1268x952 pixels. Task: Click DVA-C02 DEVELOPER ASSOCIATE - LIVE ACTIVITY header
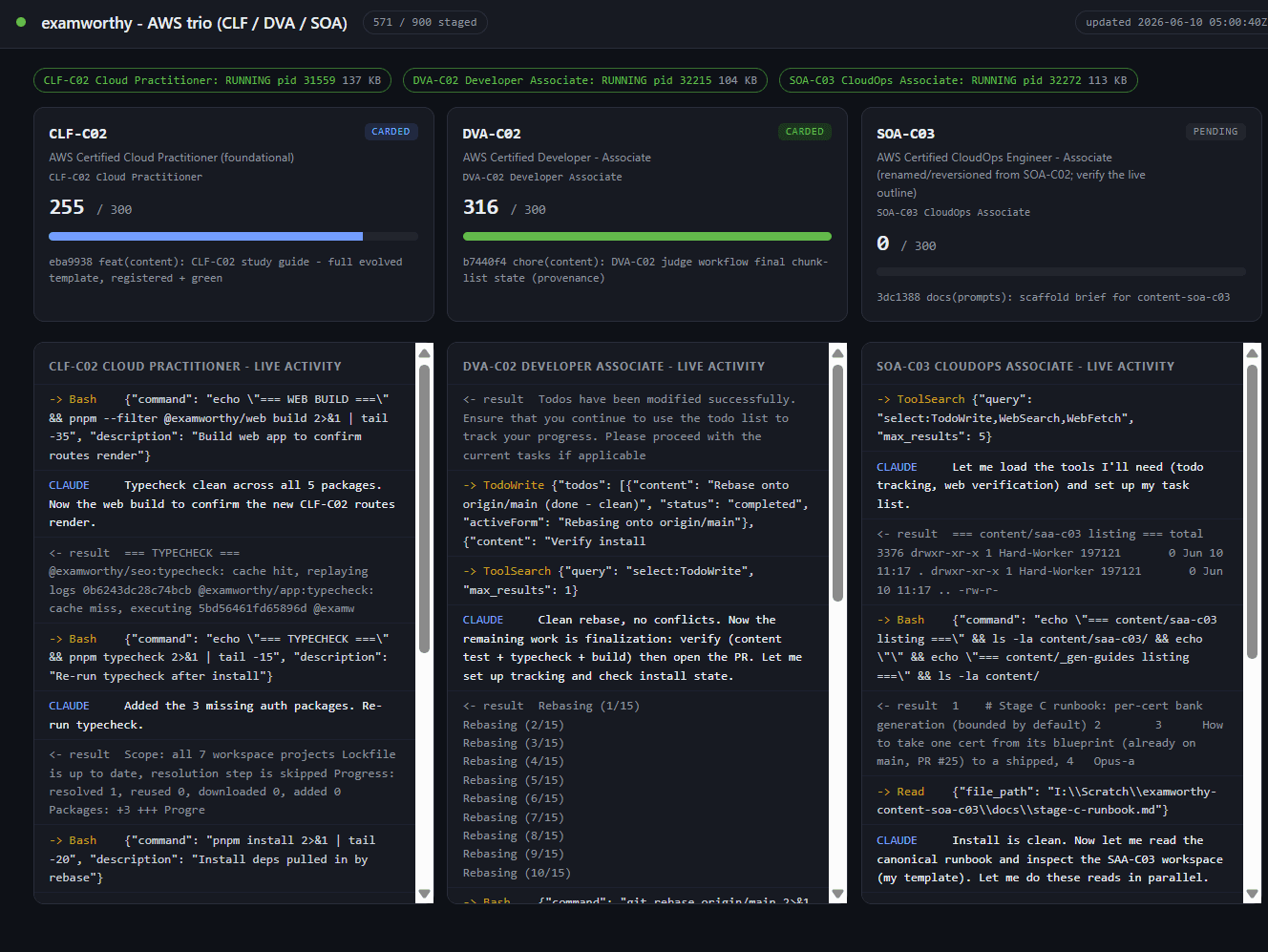click(614, 366)
